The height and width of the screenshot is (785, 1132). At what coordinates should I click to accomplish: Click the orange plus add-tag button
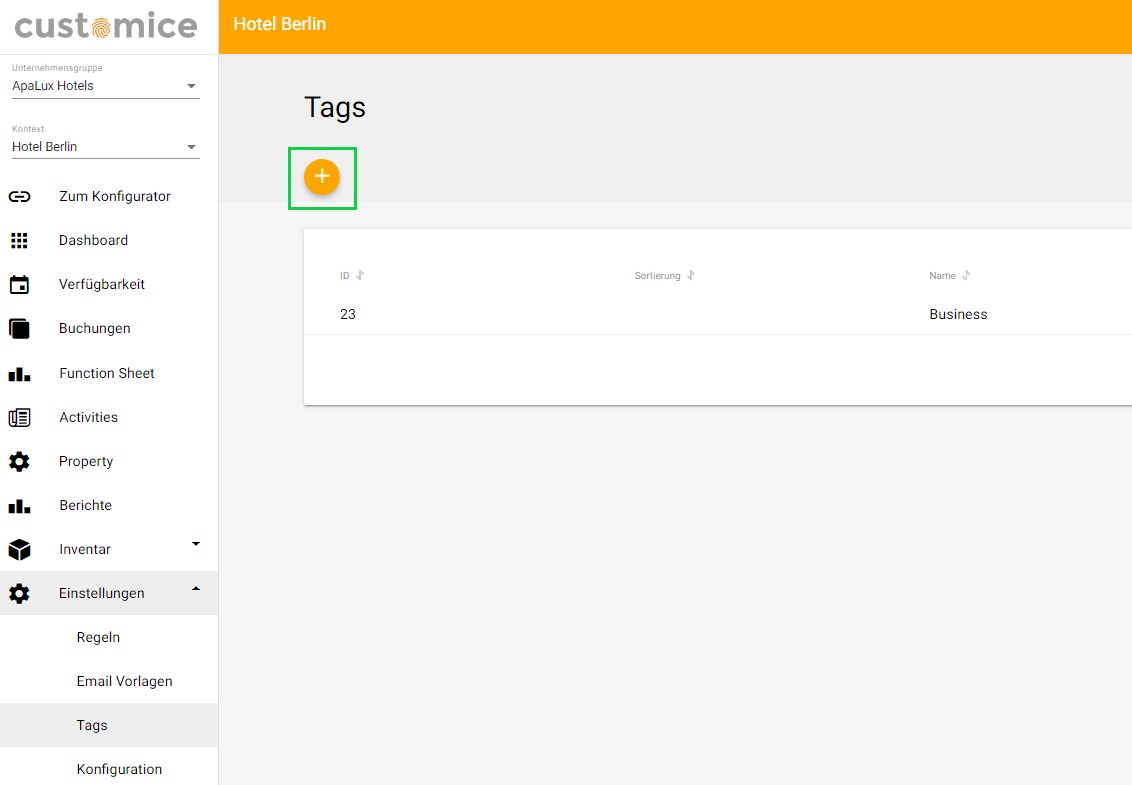322,177
